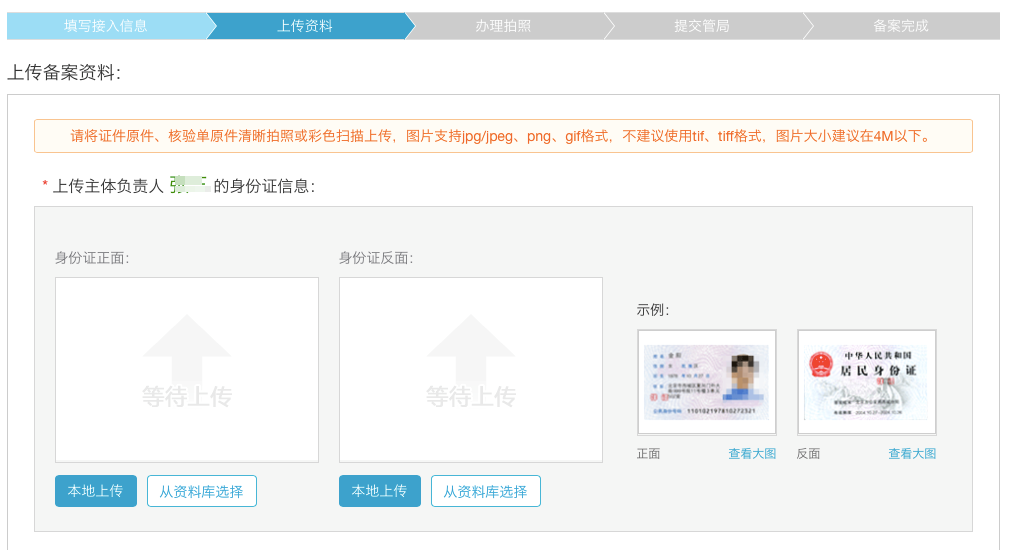Click the orange image format notice banner
This screenshot has width=1010, height=550.
(503, 136)
